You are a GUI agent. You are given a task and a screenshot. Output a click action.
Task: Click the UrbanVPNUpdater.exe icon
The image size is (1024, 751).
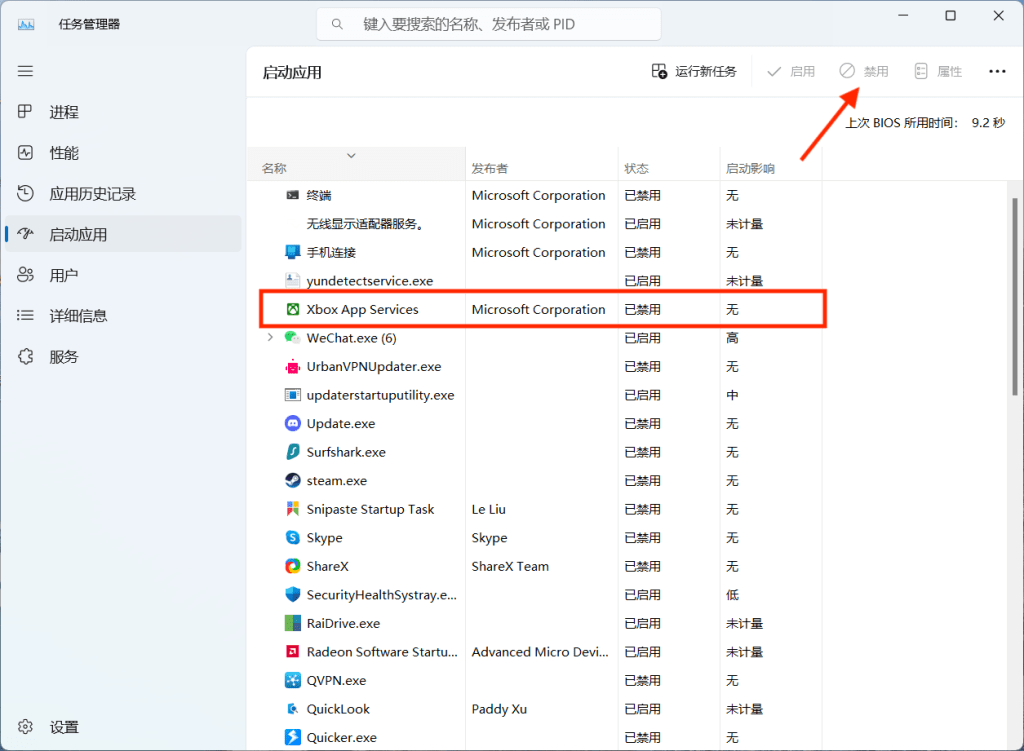(293, 366)
